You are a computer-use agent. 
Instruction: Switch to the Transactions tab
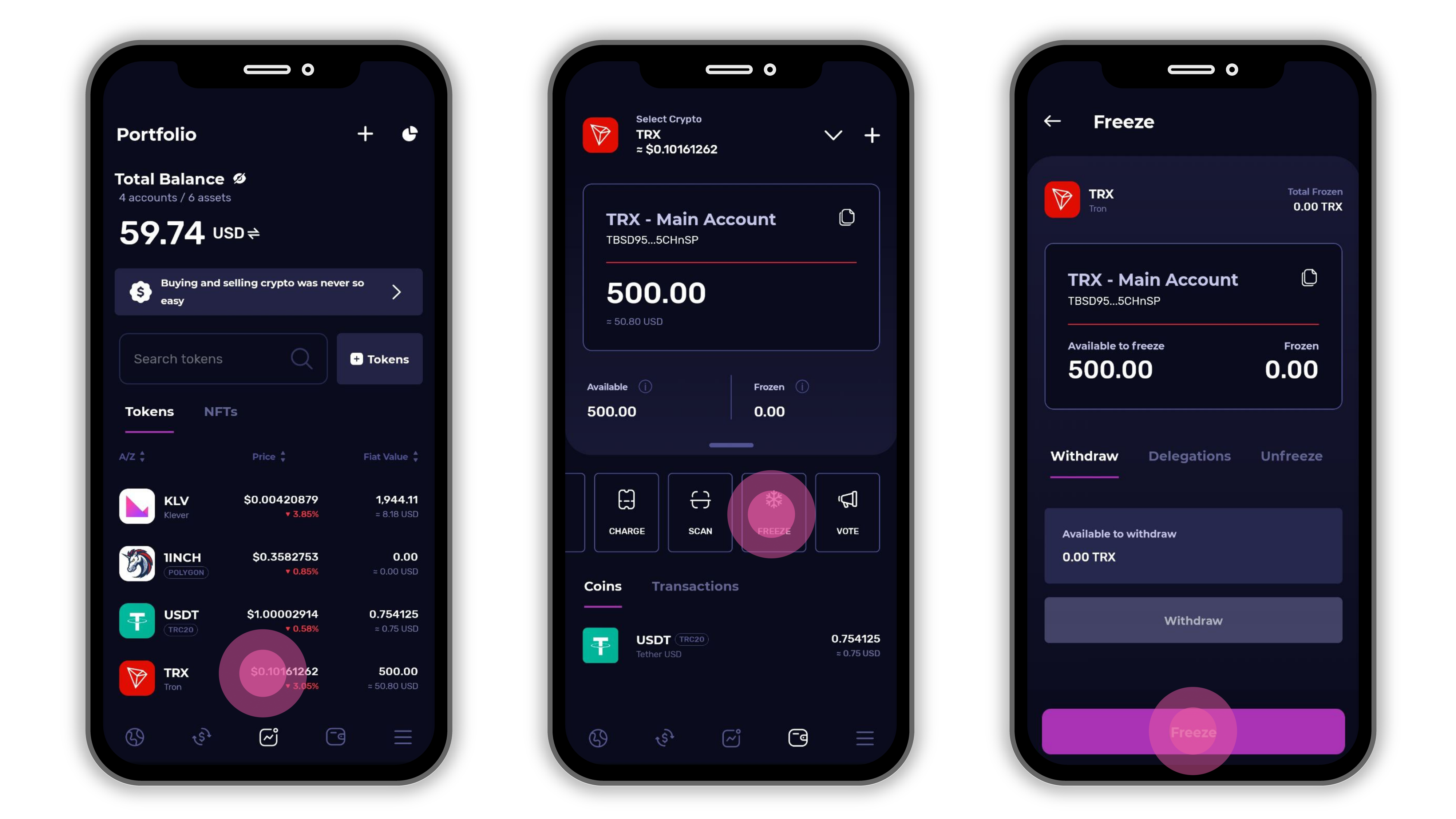coord(695,586)
